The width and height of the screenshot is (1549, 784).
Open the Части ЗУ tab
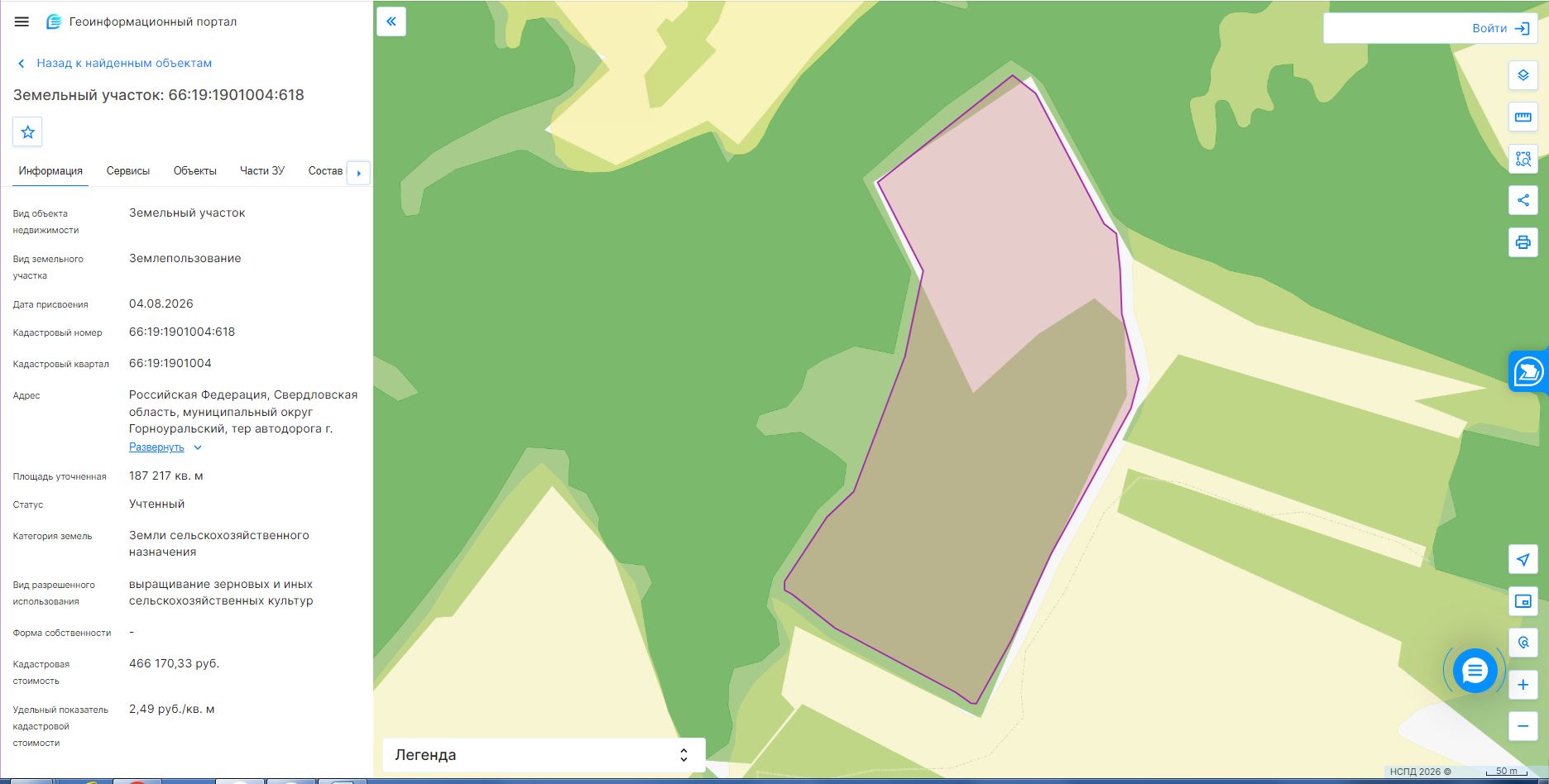point(262,171)
